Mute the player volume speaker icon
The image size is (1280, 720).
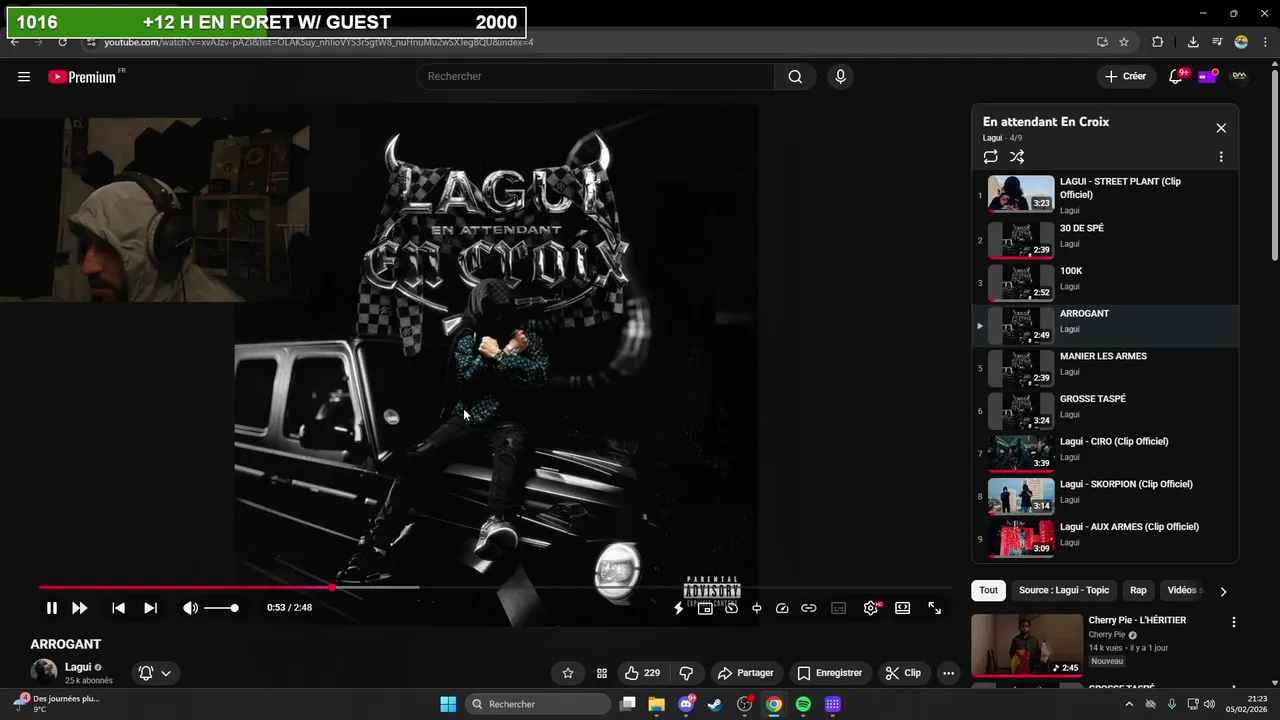click(x=190, y=608)
